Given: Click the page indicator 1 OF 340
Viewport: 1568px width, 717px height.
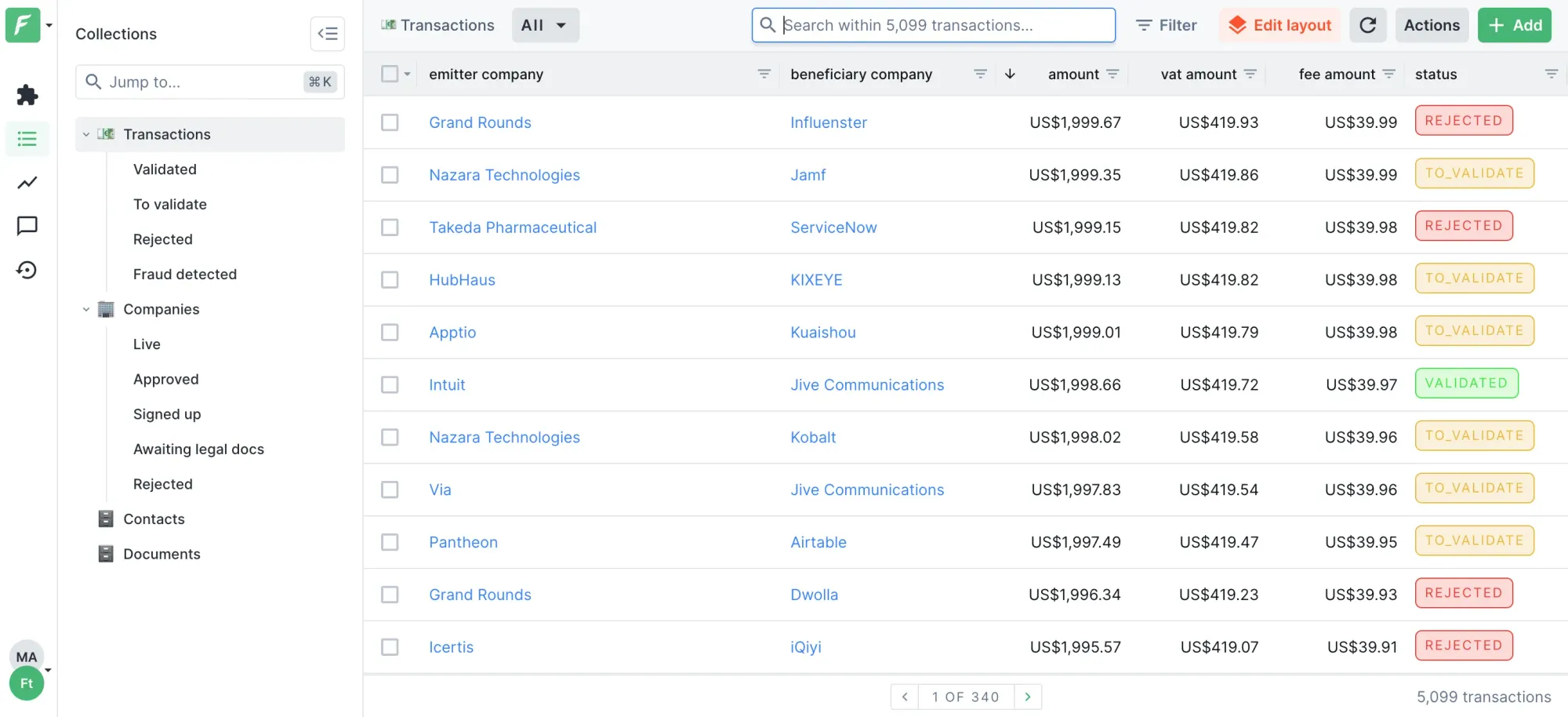Looking at the screenshot, I should pos(966,697).
